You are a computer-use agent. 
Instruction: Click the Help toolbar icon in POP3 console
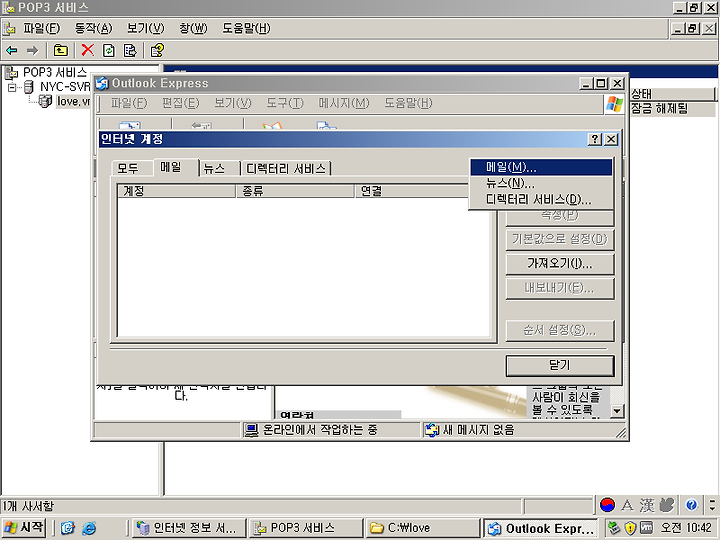tap(157, 50)
